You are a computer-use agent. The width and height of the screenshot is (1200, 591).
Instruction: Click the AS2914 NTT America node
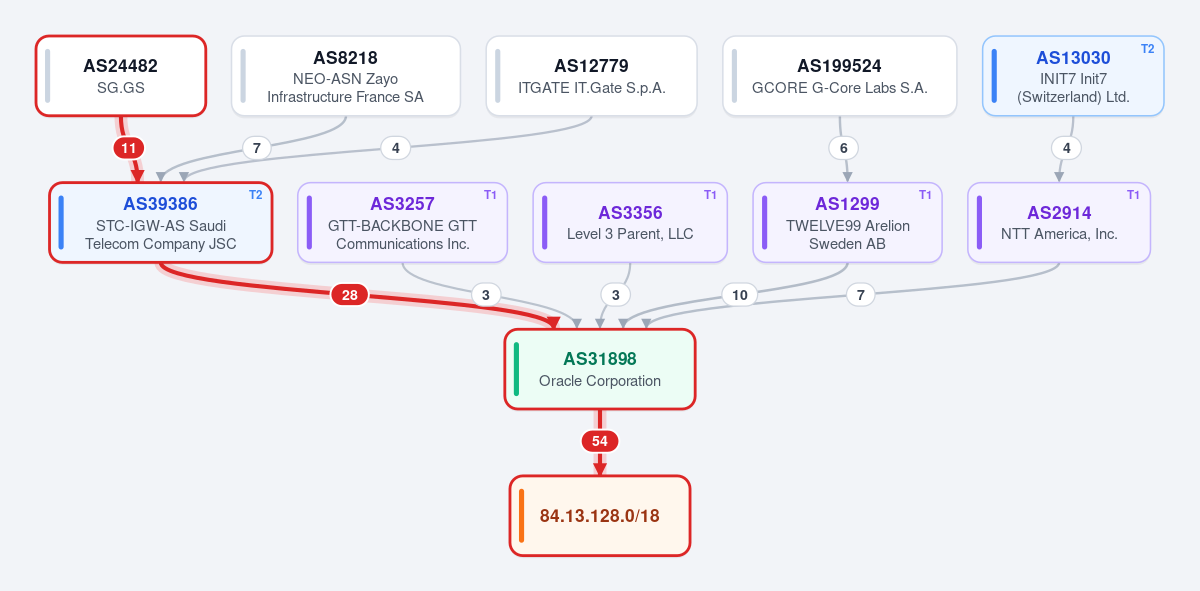[1059, 223]
